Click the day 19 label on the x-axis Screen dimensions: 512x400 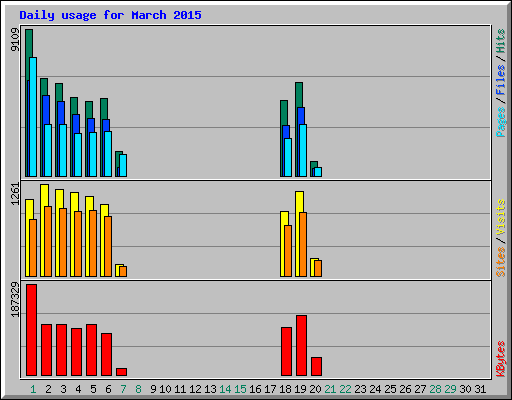point(300,389)
